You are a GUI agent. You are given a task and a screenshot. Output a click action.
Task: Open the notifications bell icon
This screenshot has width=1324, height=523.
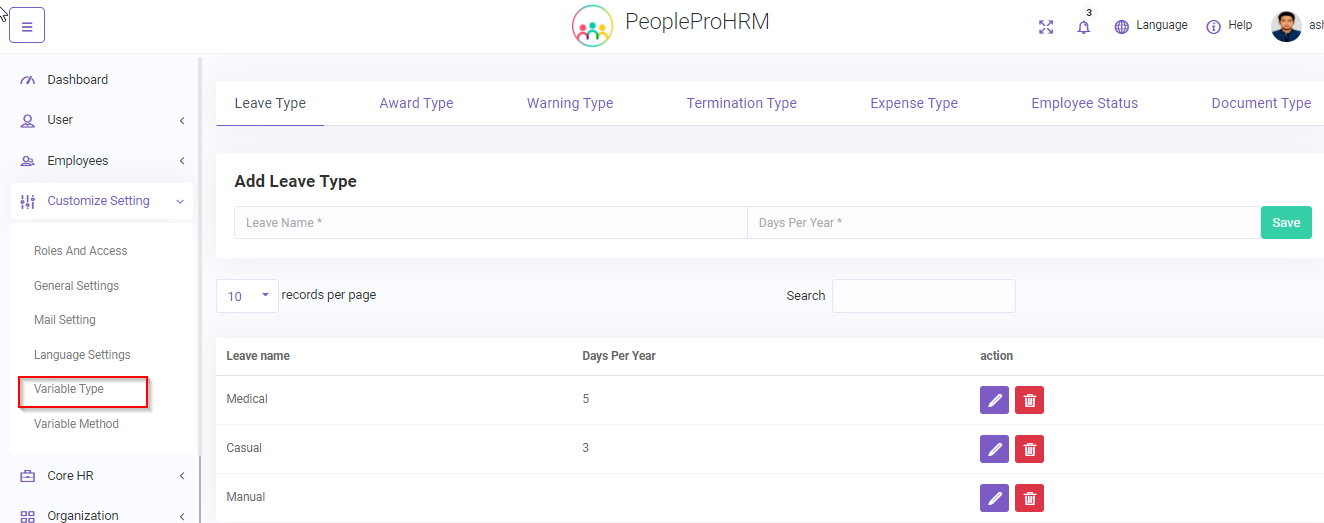coord(1083,27)
